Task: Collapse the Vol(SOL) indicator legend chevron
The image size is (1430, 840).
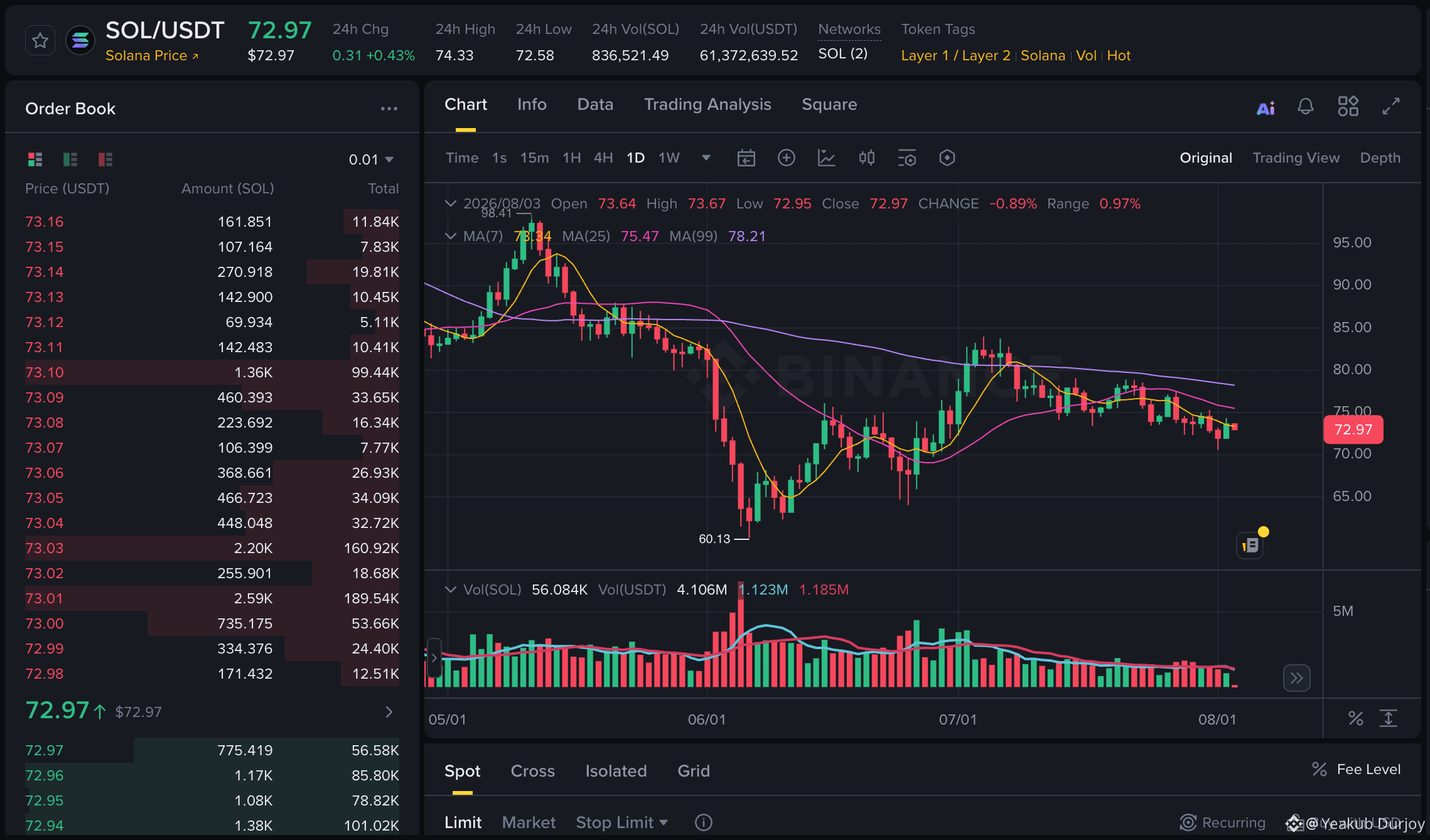Action: 450,590
